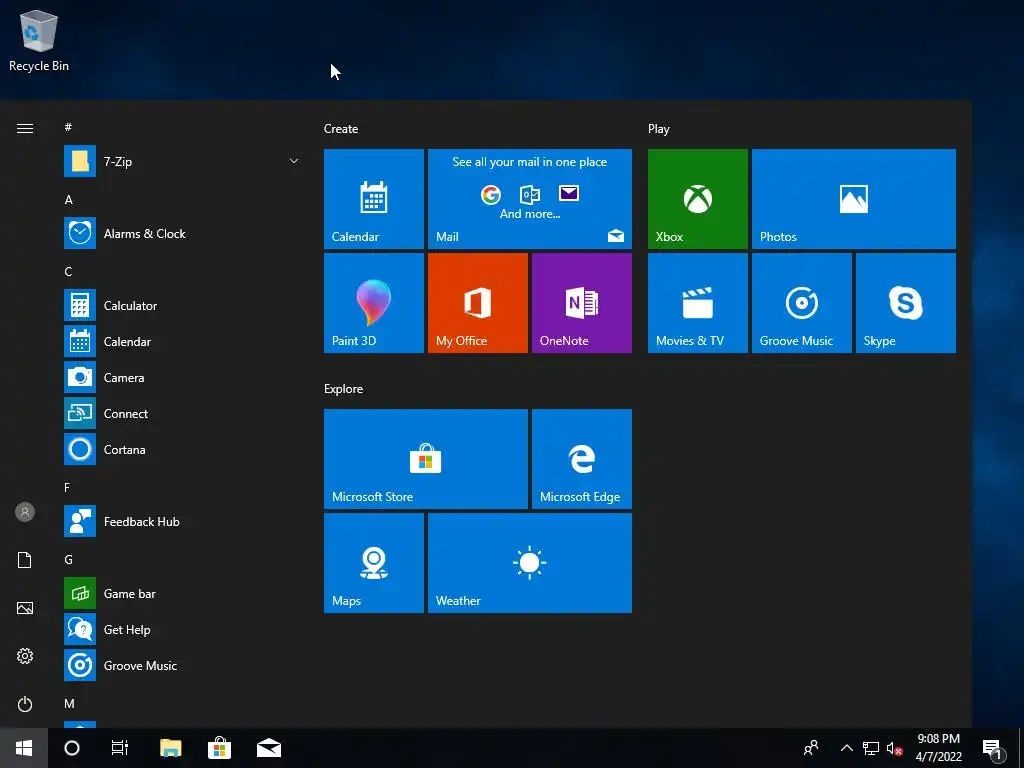Launch the OneNote tile
The image size is (1024, 768).
[582, 303]
